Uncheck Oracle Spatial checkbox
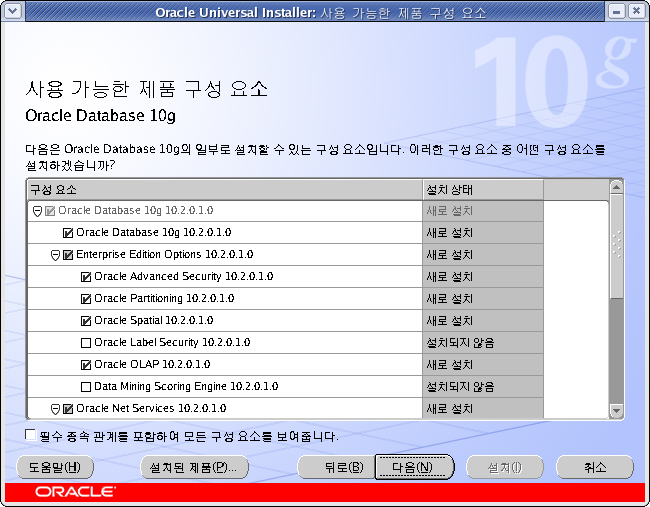 [x=86, y=321]
